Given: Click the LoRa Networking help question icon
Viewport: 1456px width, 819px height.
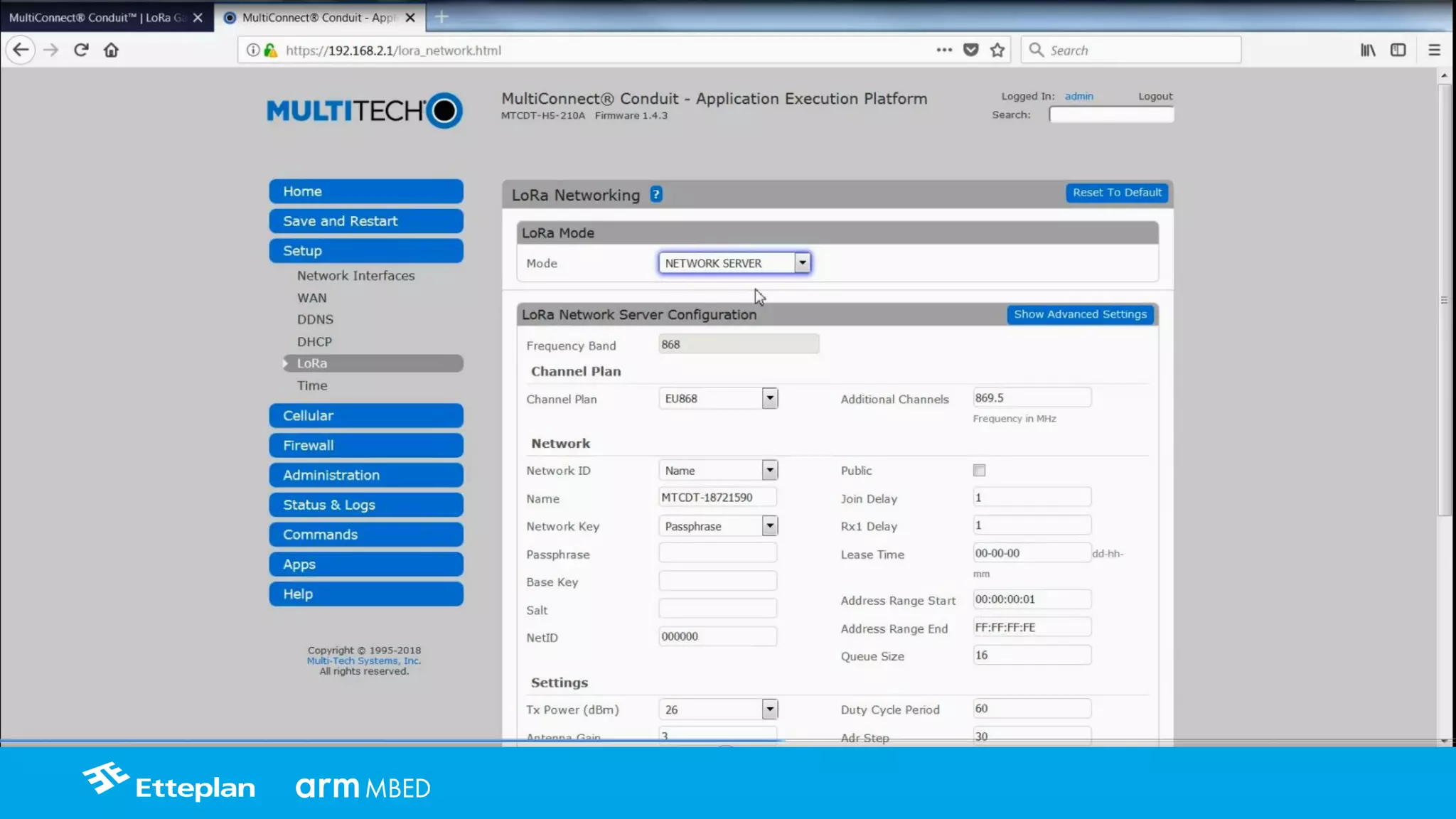Looking at the screenshot, I should 655,194.
